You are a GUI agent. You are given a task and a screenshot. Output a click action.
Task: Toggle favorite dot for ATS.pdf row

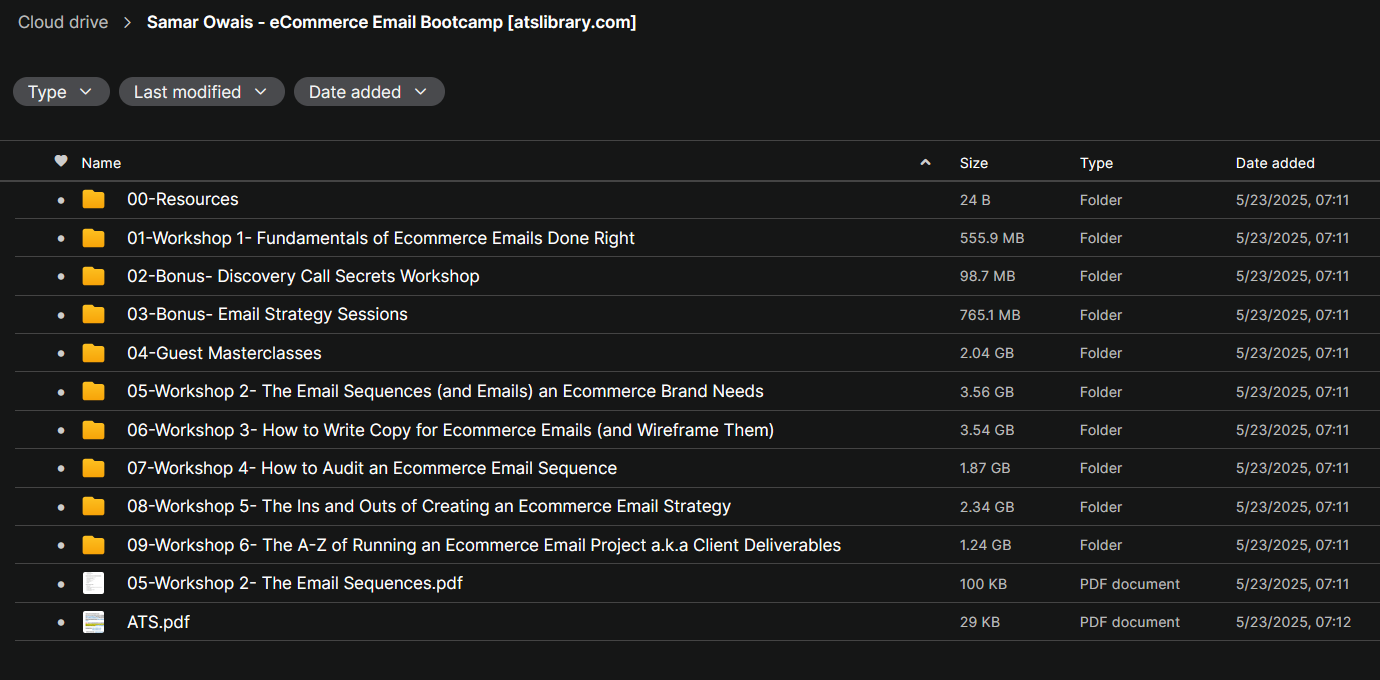(61, 622)
